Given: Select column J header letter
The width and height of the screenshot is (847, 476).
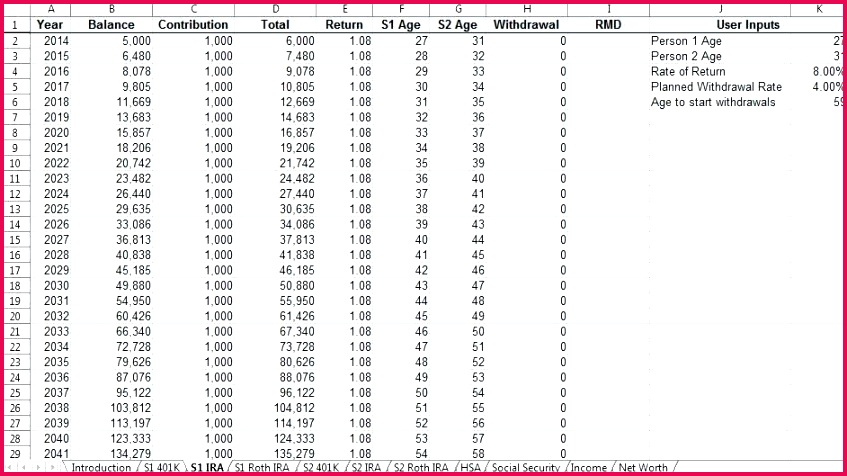Looking at the screenshot, I should coord(720,9).
